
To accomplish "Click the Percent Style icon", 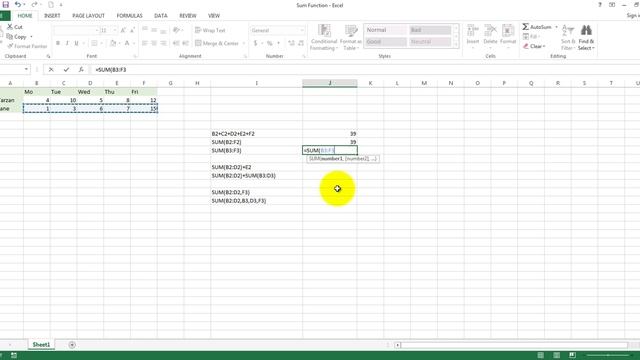I will (x=269, y=43).
